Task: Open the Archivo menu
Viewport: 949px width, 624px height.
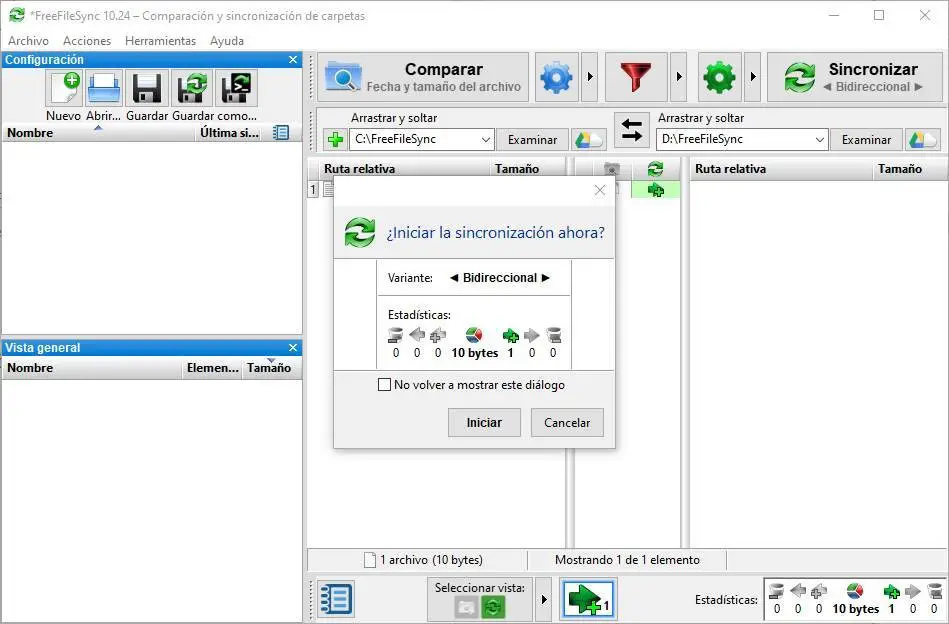Action: click(x=28, y=41)
